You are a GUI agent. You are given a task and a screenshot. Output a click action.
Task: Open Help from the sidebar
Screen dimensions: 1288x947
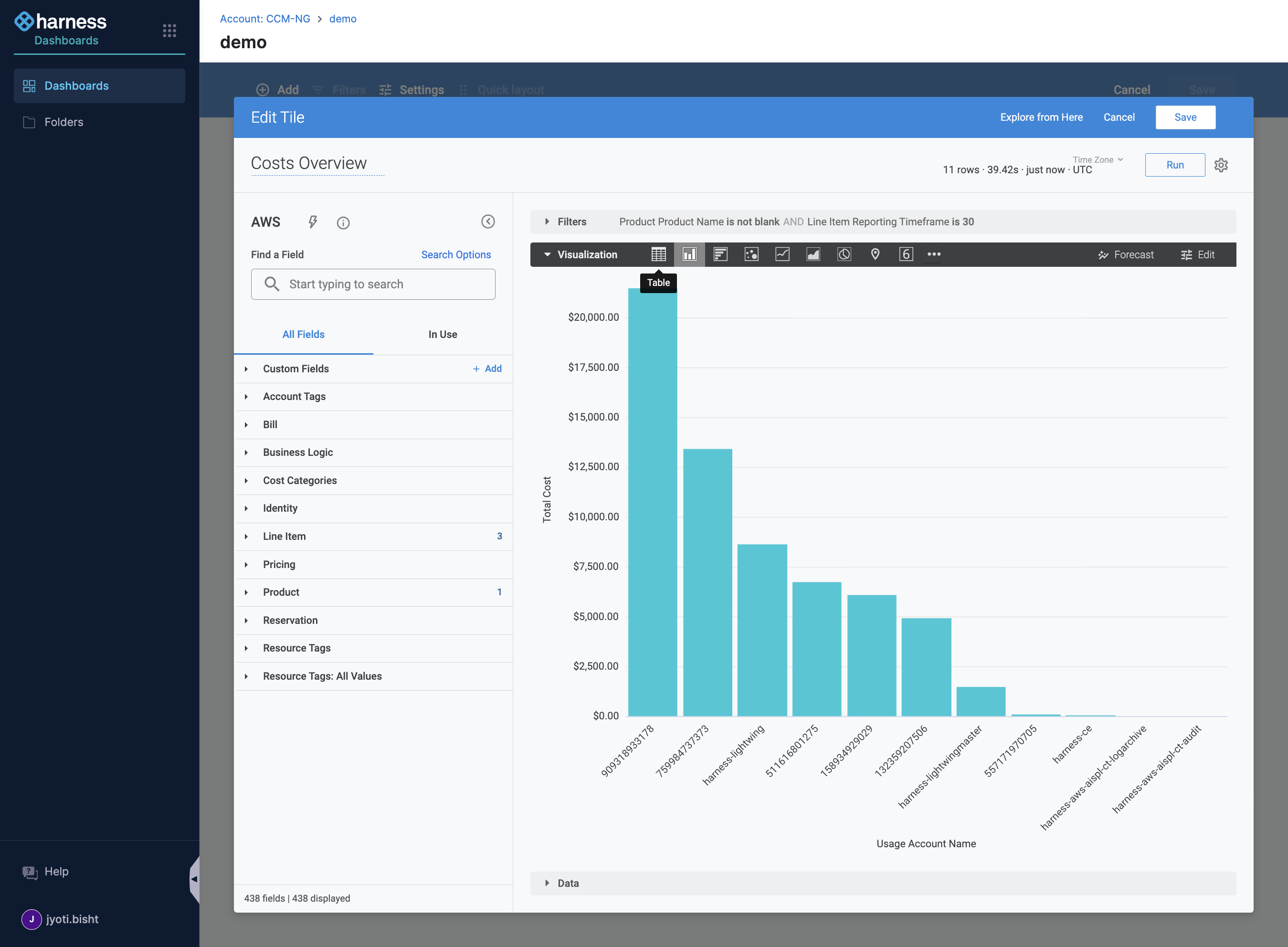46,872
